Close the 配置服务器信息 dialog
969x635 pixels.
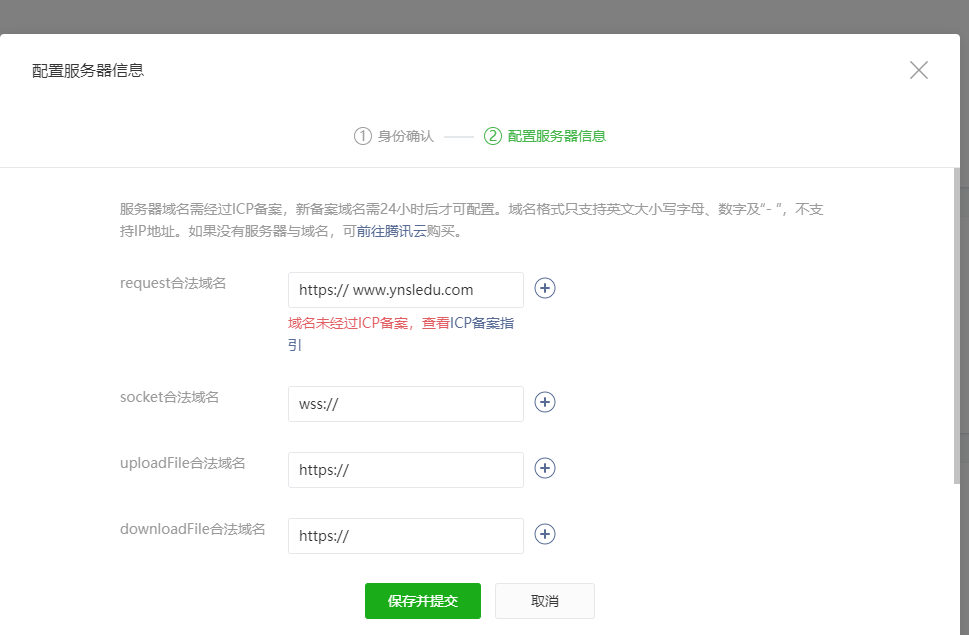(x=918, y=70)
